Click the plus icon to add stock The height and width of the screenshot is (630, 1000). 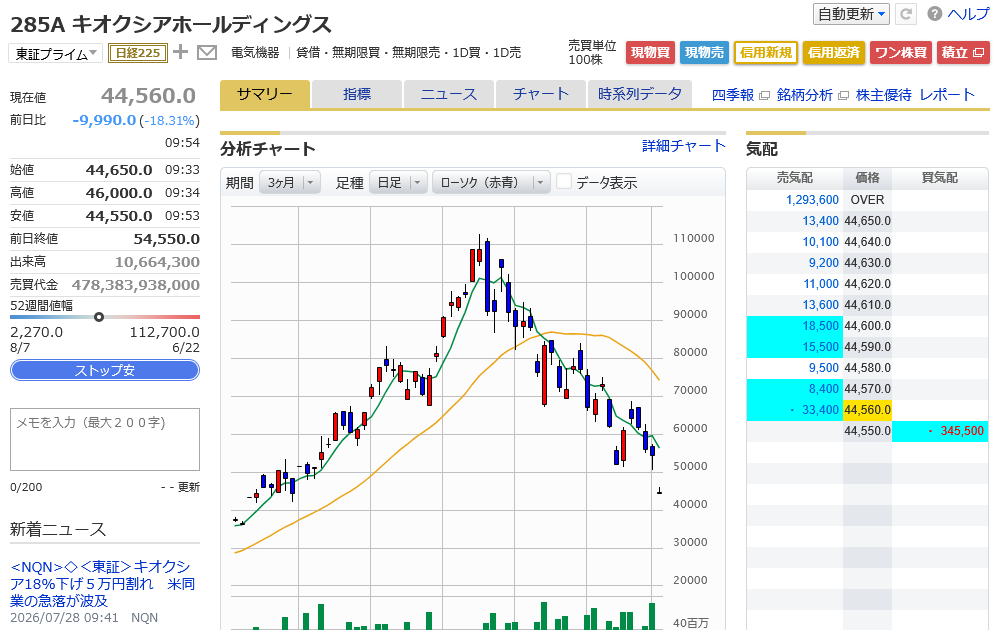(x=180, y=52)
